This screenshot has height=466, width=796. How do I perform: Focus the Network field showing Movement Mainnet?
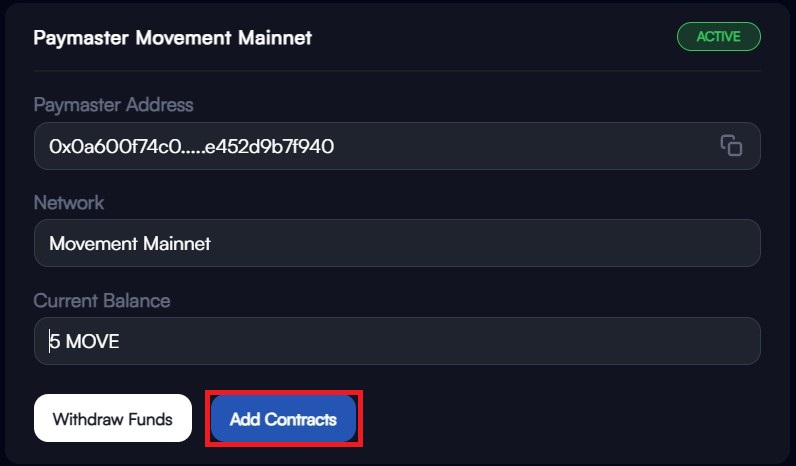(x=397, y=243)
